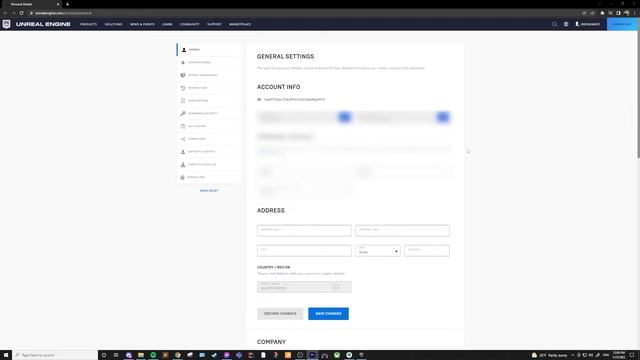The width and height of the screenshot is (640, 360).
Task: Open Transactions history icon in the sidebar
Action: coord(183,88)
